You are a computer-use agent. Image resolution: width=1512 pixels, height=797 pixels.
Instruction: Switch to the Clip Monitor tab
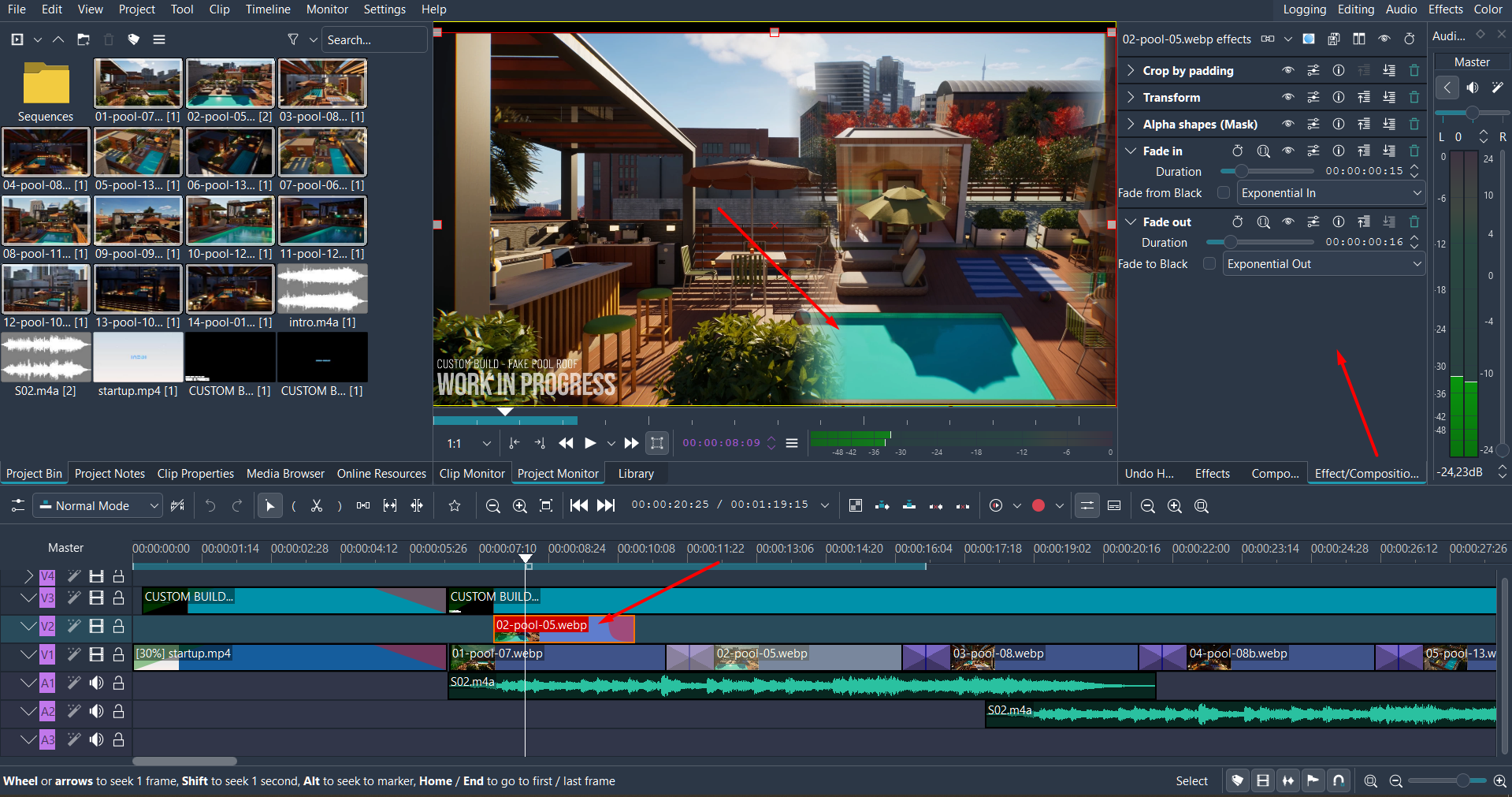click(472, 473)
